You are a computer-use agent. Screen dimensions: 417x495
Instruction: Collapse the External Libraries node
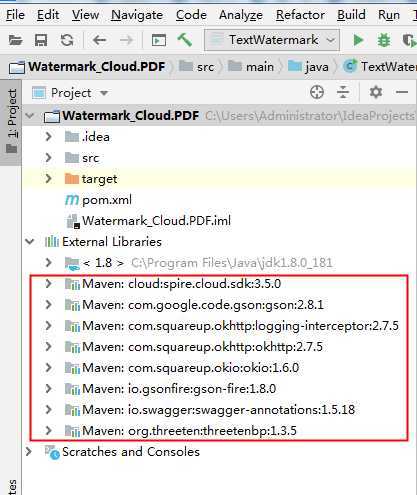tap(30, 241)
